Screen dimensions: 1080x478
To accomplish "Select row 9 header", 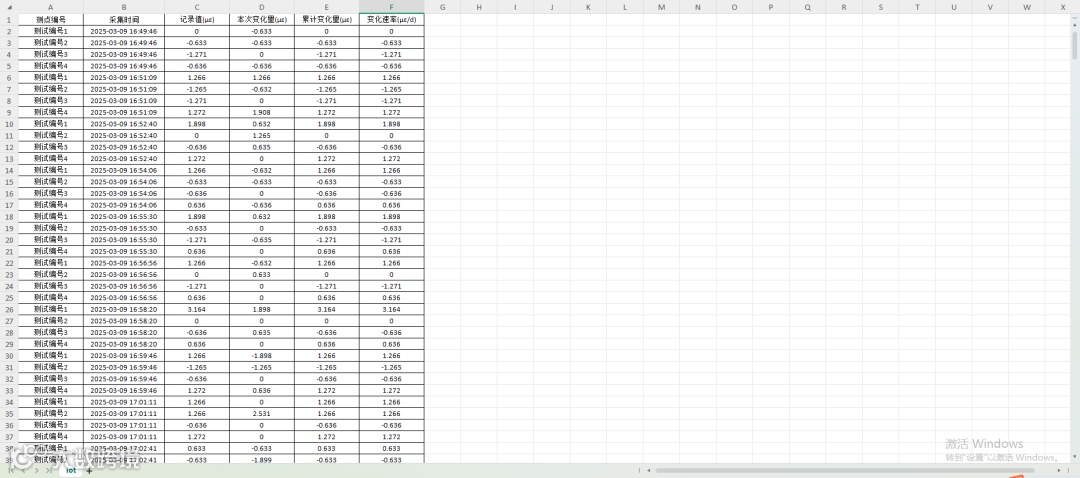I will coord(9,112).
